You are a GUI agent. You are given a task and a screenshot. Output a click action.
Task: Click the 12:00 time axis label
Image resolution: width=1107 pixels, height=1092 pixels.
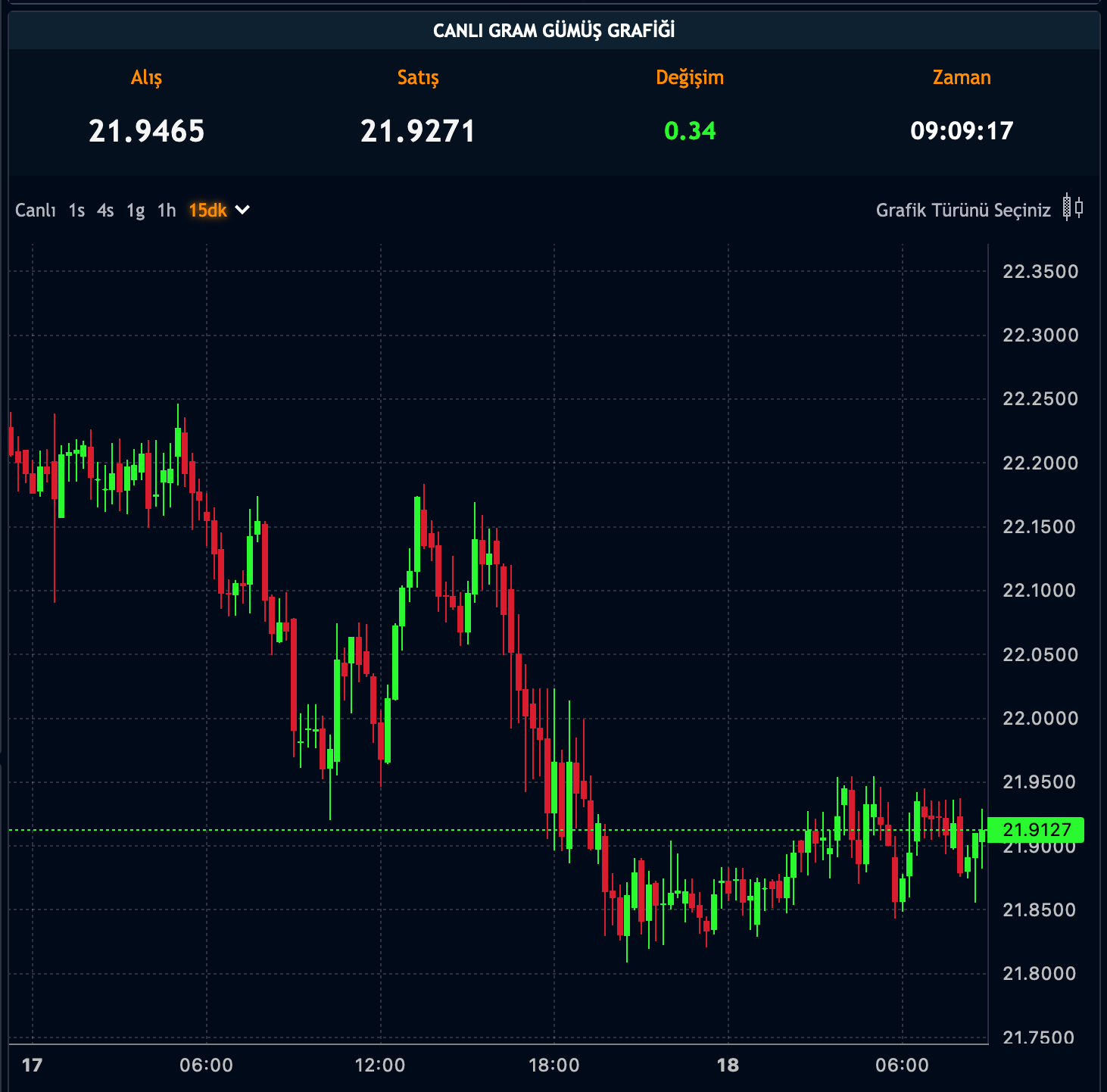click(x=380, y=1065)
